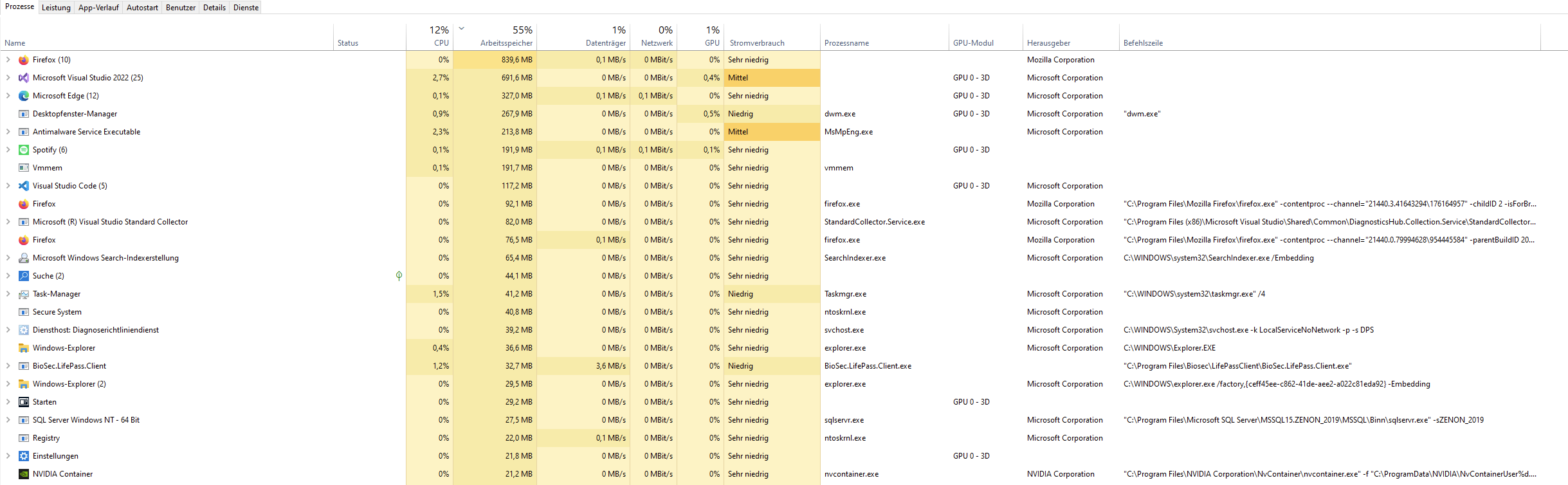This screenshot has width=1568, height=485.
Task: Click the Einstellungen gear icon
Action: (24, 456)
